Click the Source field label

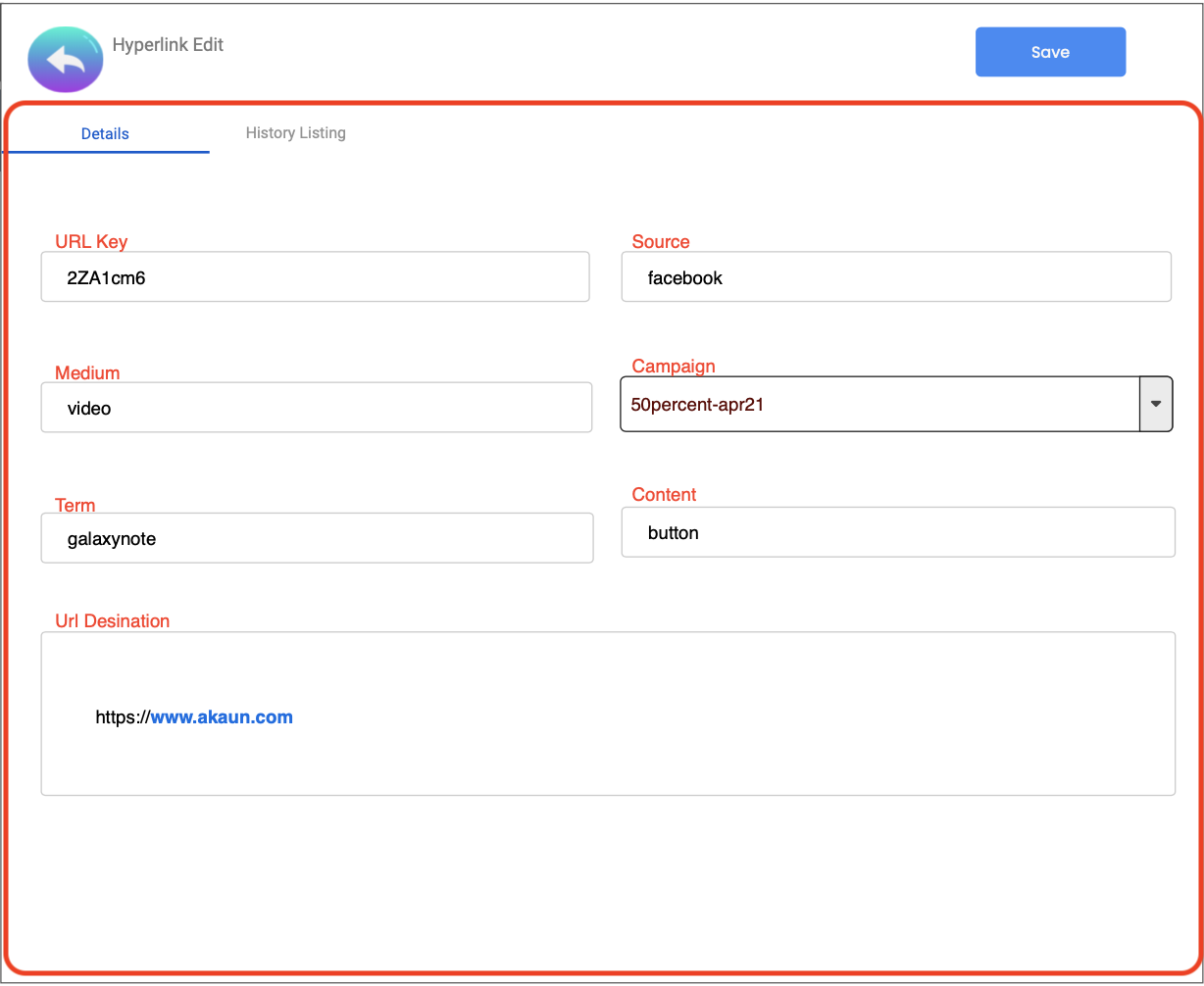(660, 242)
